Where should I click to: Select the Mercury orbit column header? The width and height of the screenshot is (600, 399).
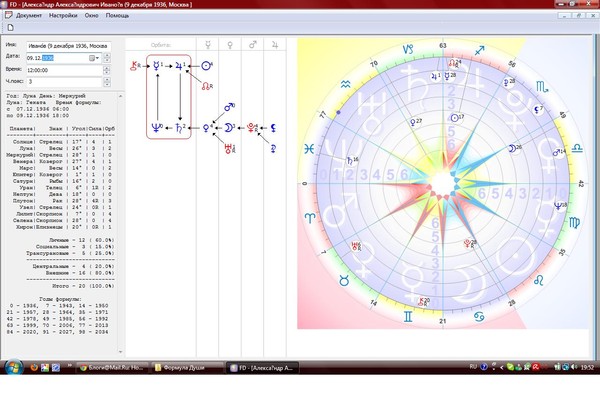click(x=208, y=45)
